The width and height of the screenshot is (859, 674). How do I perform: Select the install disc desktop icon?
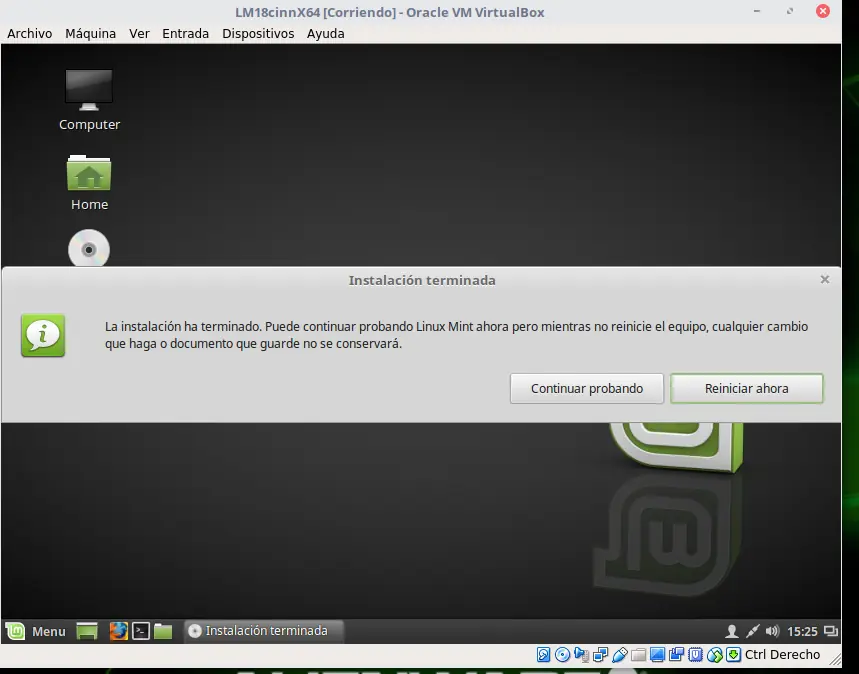tap(89, 248)
